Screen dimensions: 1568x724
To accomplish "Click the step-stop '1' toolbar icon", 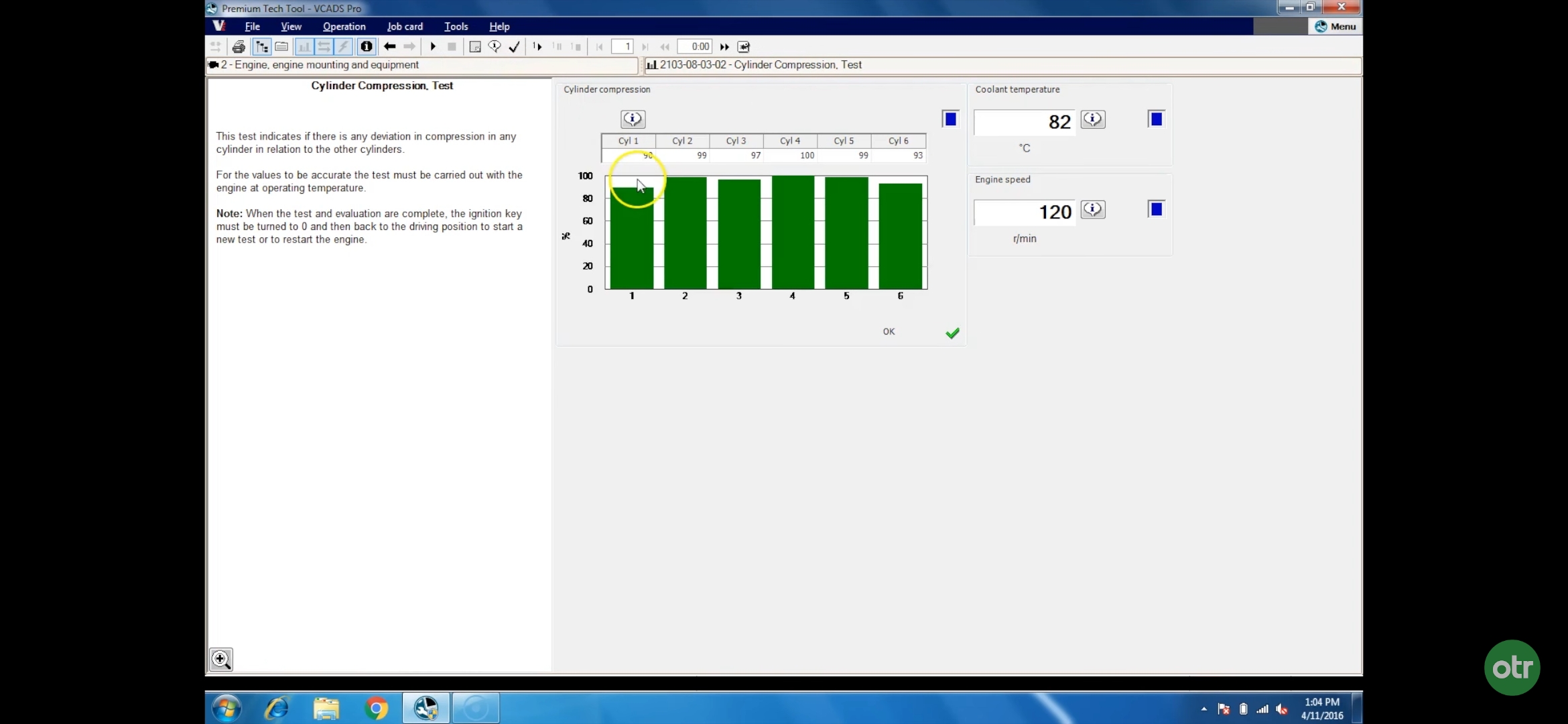I will [576, 47].
